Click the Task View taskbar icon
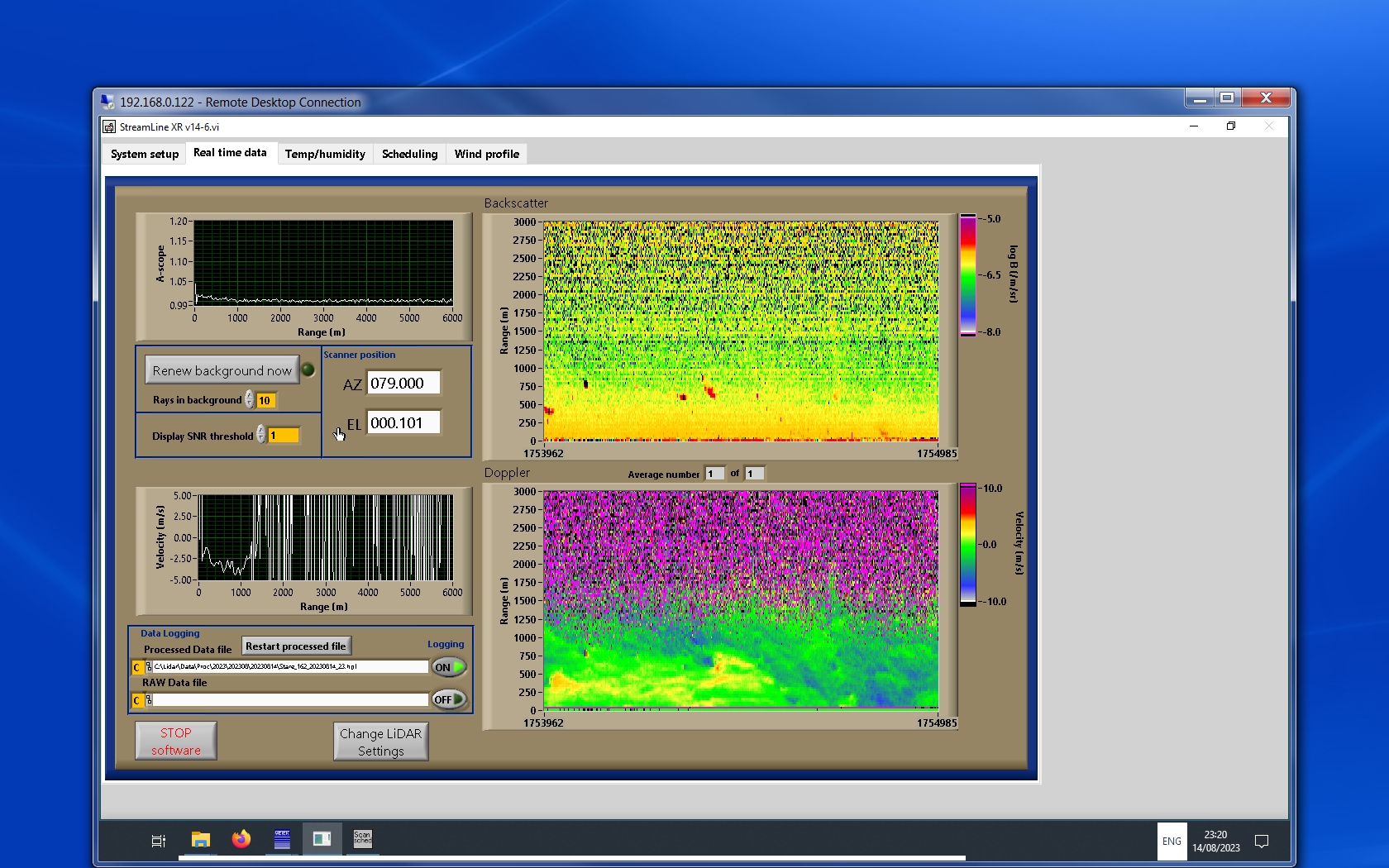 pos(159,841)
